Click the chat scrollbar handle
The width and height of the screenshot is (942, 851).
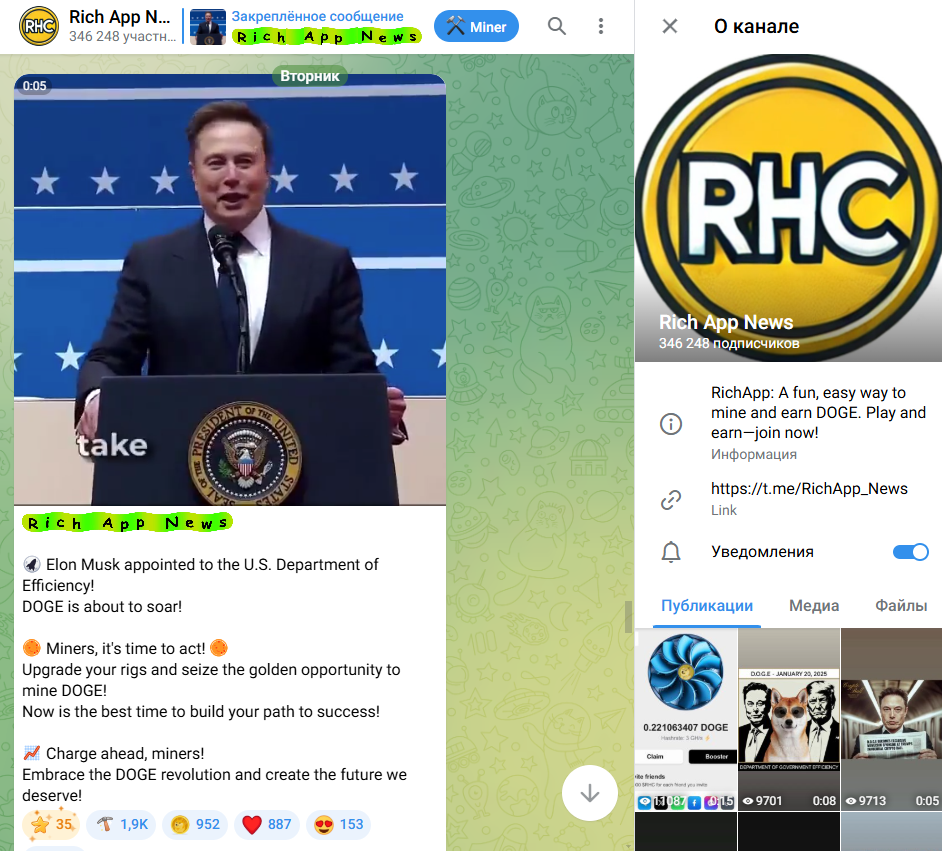[x=628, y=617]
